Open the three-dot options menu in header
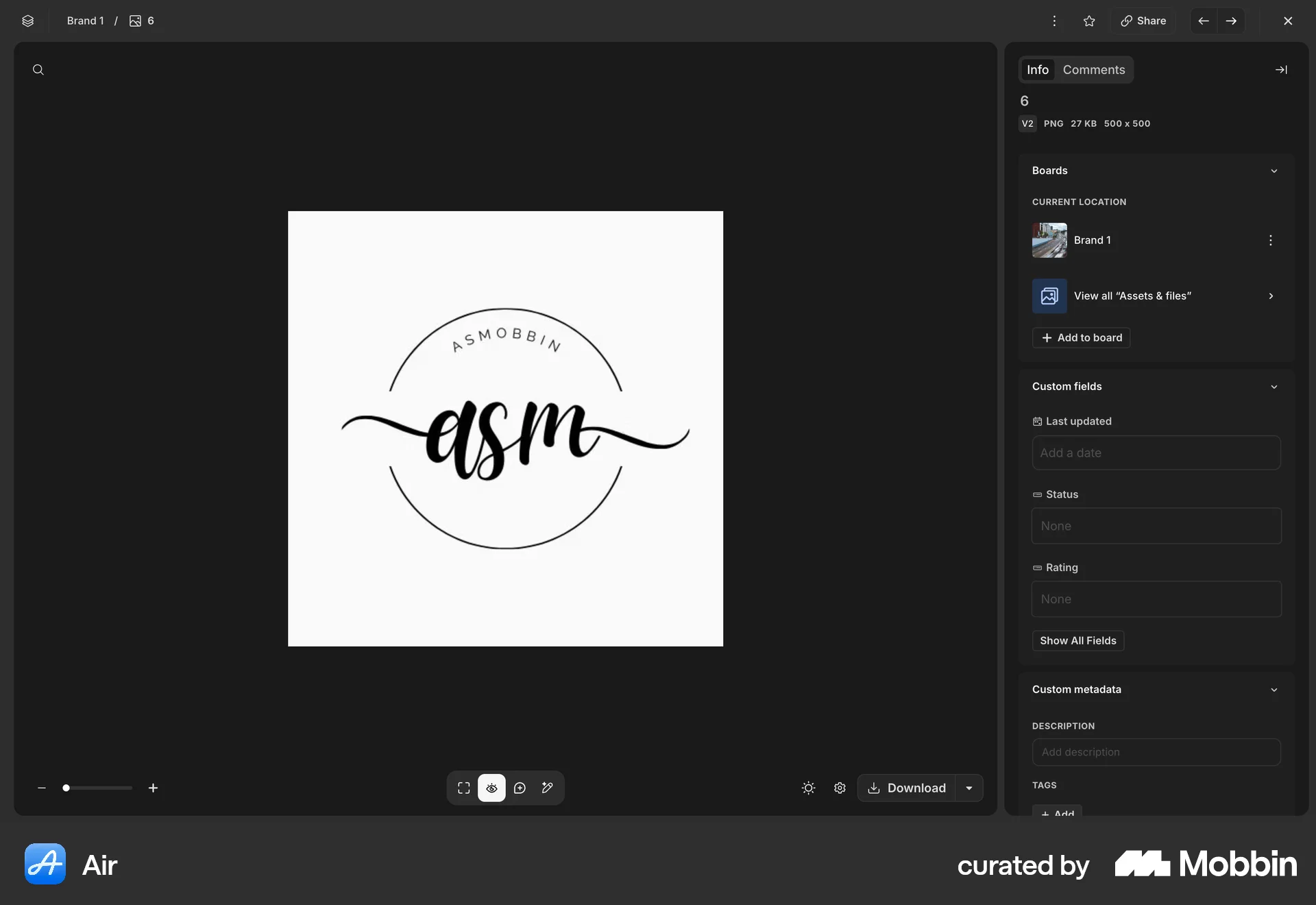The image size is (1316, 905). (x=1054, y=21)
